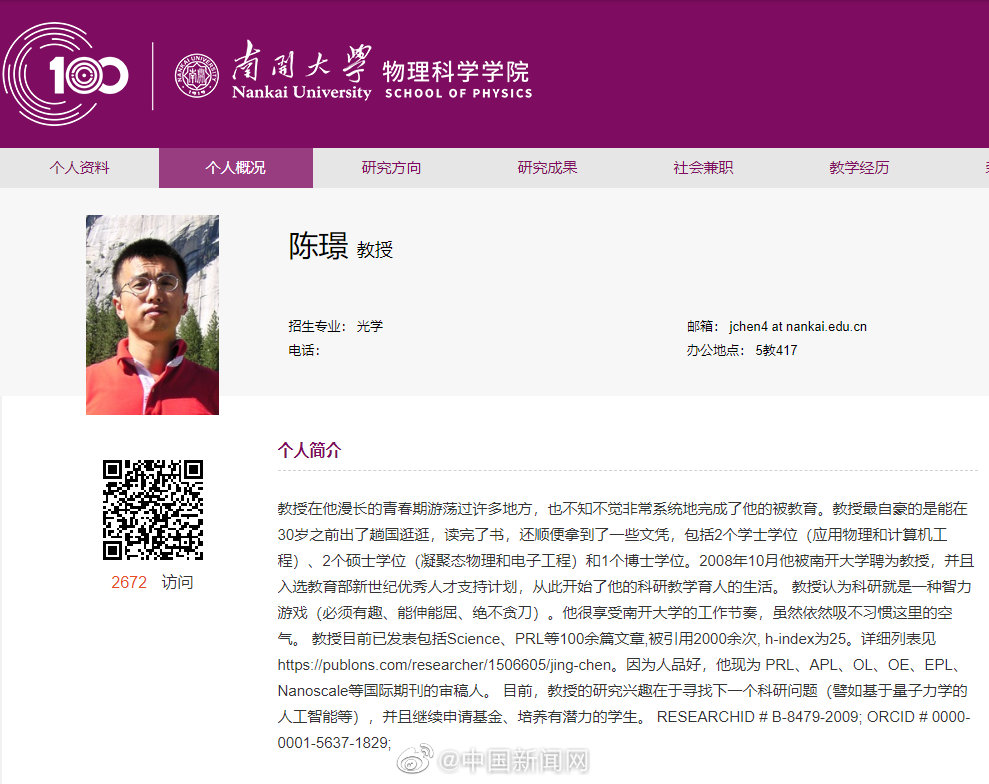The height and width of the screenshot is (784, 989).
Task: Click the name 陈璟
Action: point(319,246)
